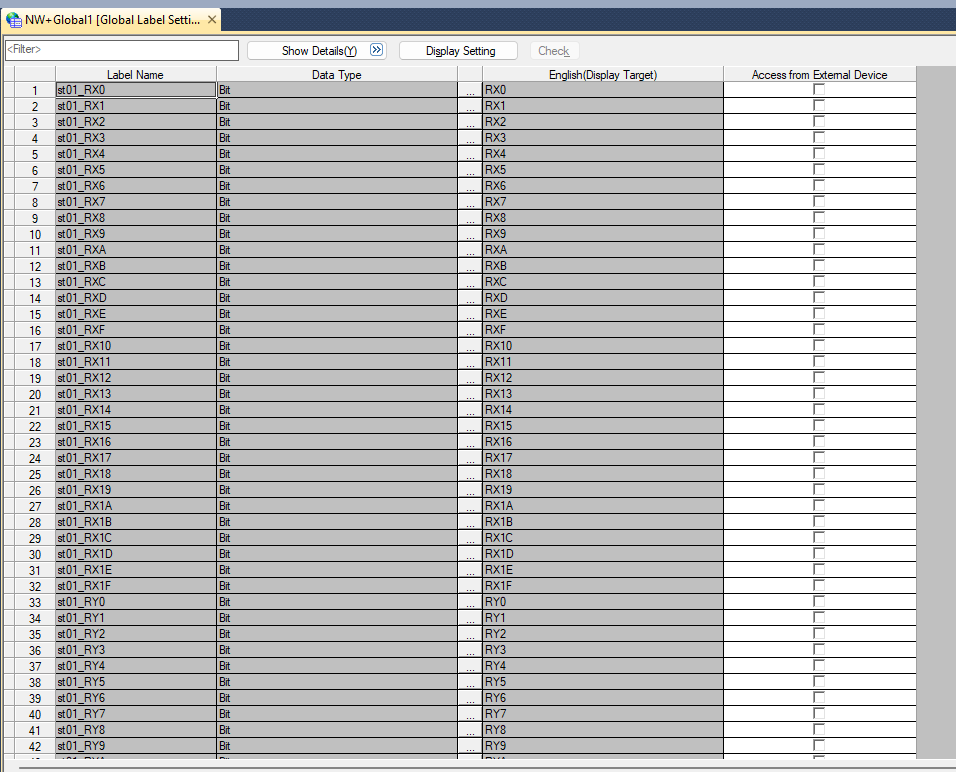Select row number 20 header
This screenshot has width=956, height=772.
point(35,394)
